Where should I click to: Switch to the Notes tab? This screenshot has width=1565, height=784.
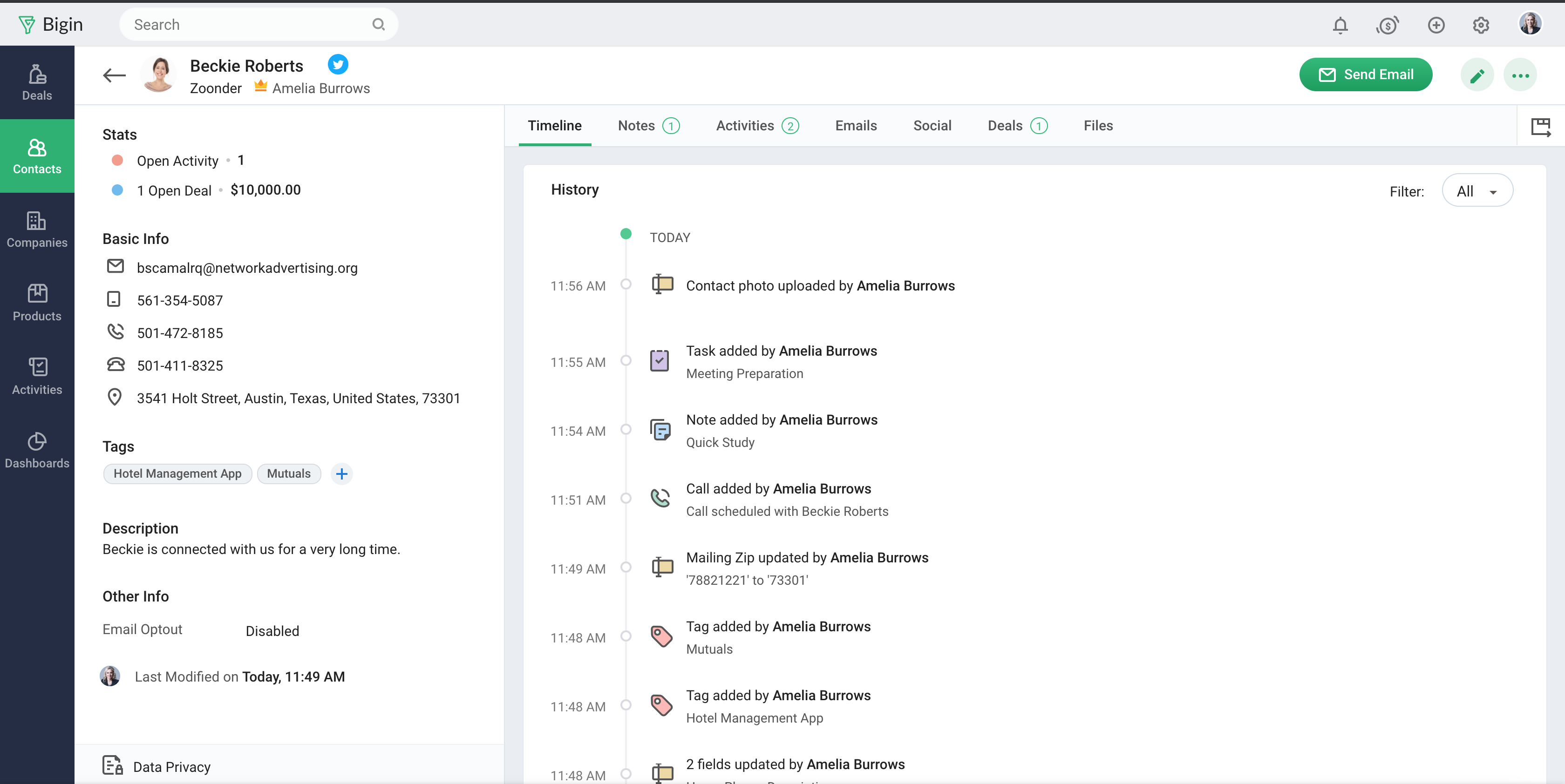click(636, 126)
